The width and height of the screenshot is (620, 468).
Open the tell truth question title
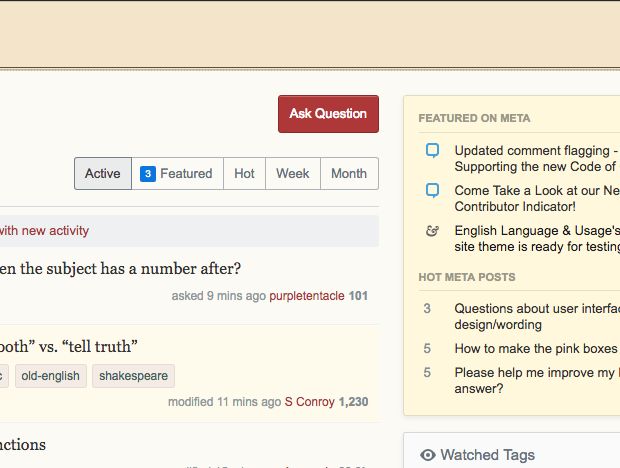coord(69,347)
